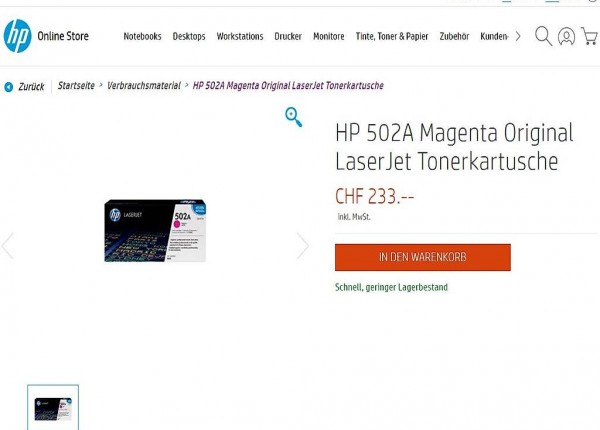
Task: Open the Drucker menu
Action: (288, 36)
